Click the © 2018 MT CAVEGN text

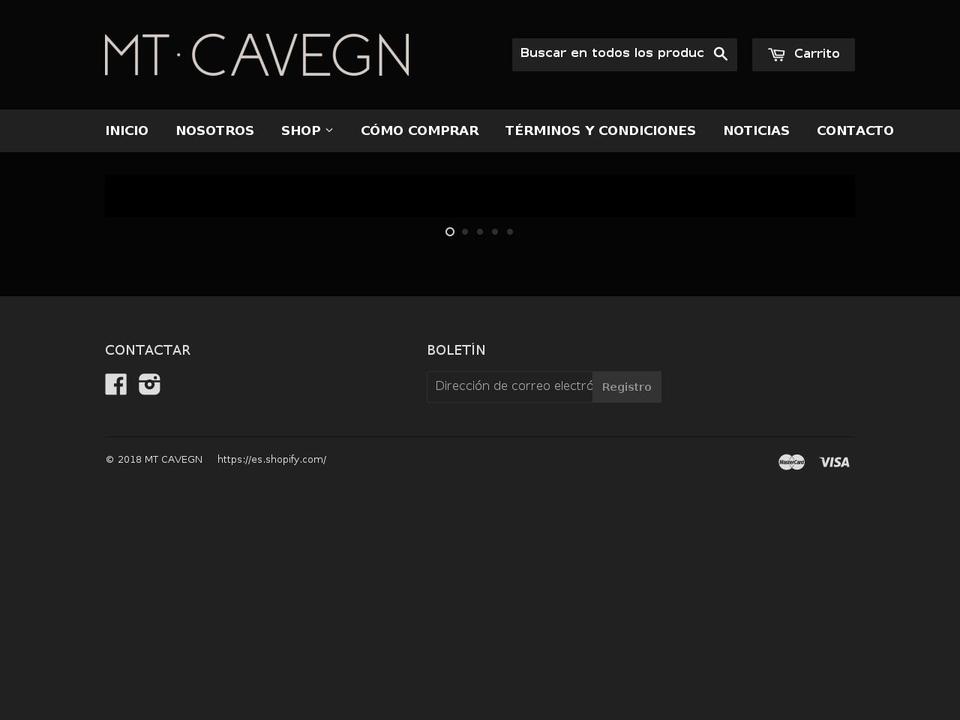click(154, 459)
